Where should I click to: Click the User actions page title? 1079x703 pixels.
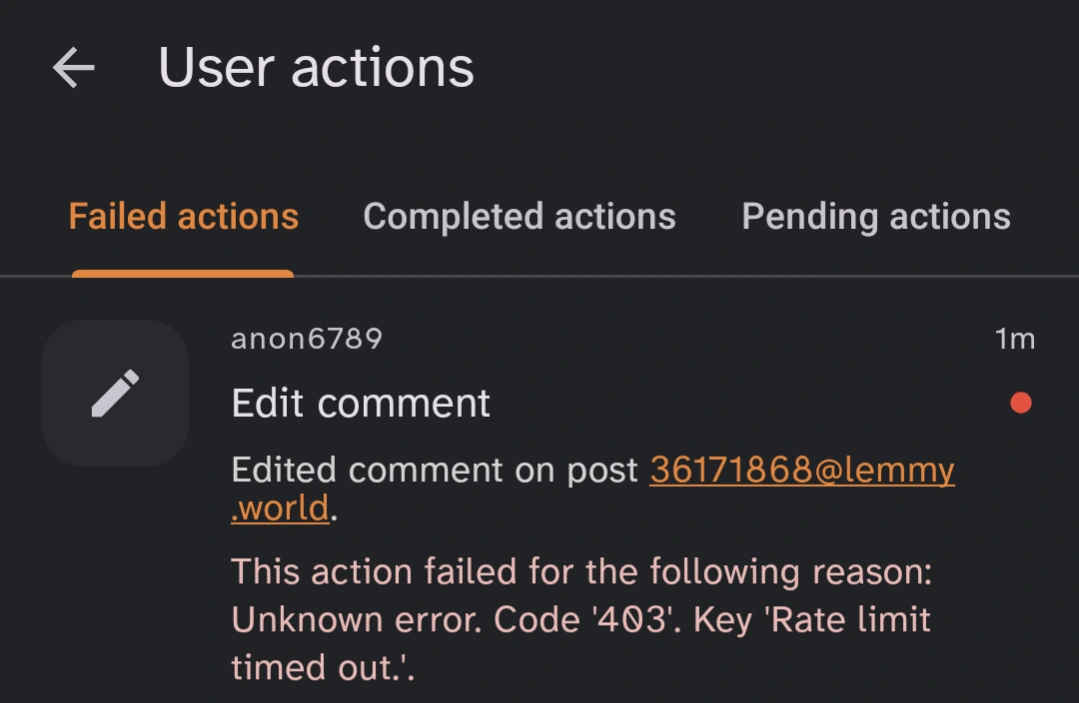coord(316,68)
